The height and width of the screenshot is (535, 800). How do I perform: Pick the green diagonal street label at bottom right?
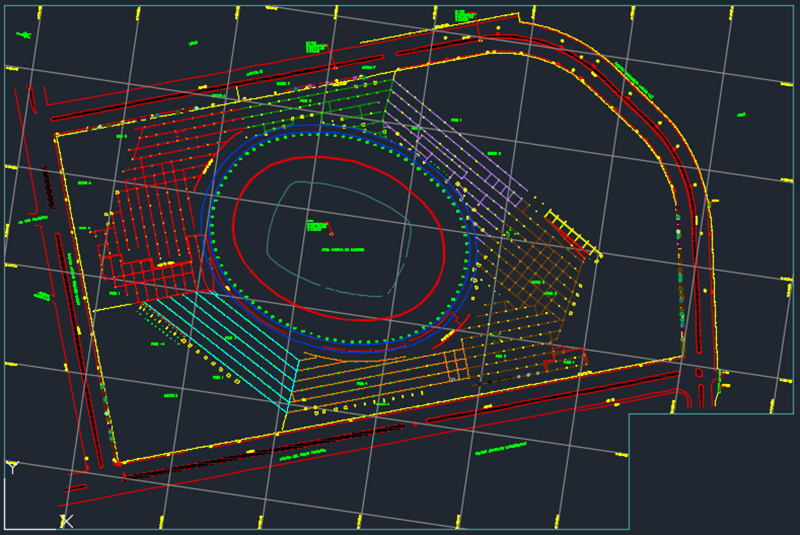[501, 448]
